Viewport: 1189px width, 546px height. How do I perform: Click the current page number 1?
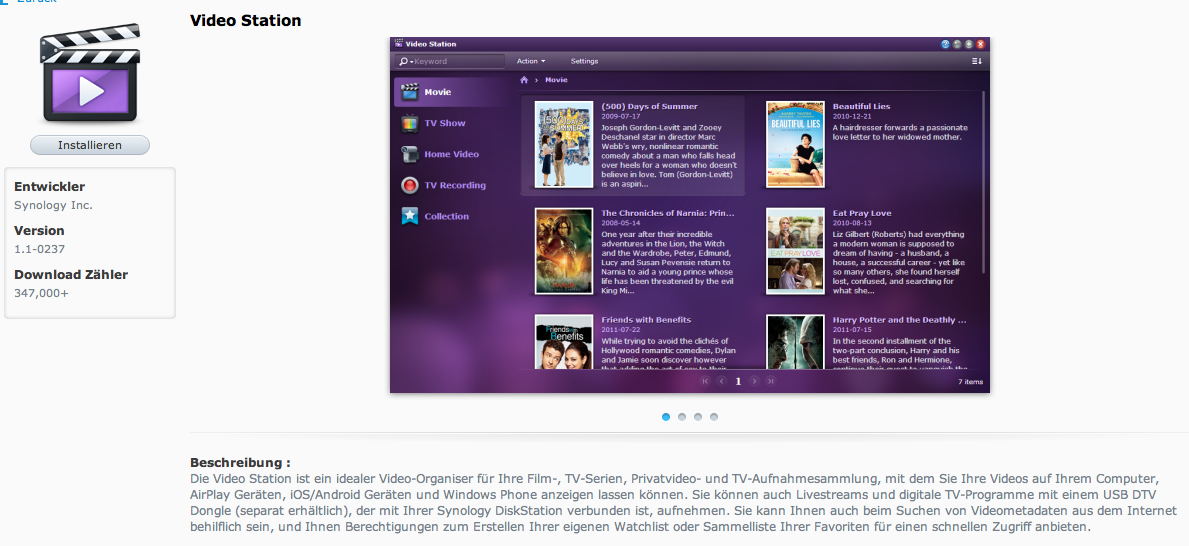[x=738, y=381]
